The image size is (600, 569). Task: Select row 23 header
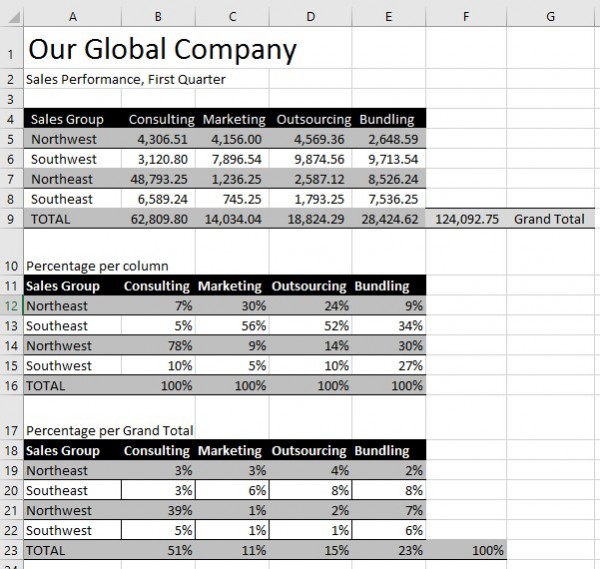pyautogui.click(x=11, y=550)
